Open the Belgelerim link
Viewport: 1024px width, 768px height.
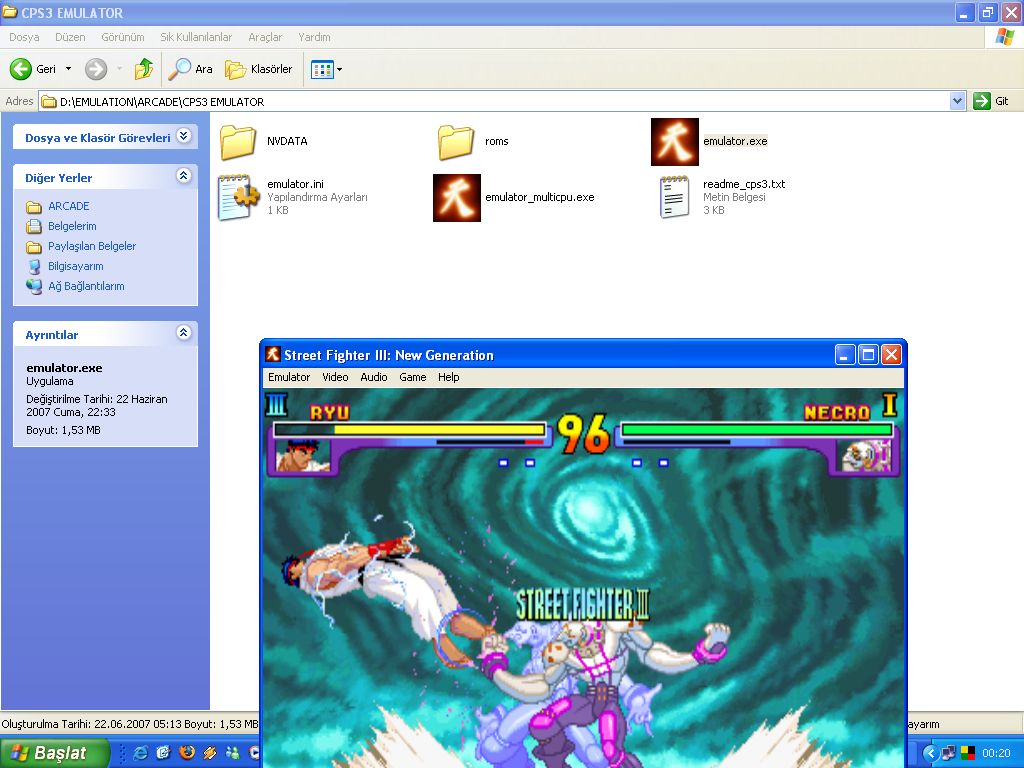pos(72,226)
